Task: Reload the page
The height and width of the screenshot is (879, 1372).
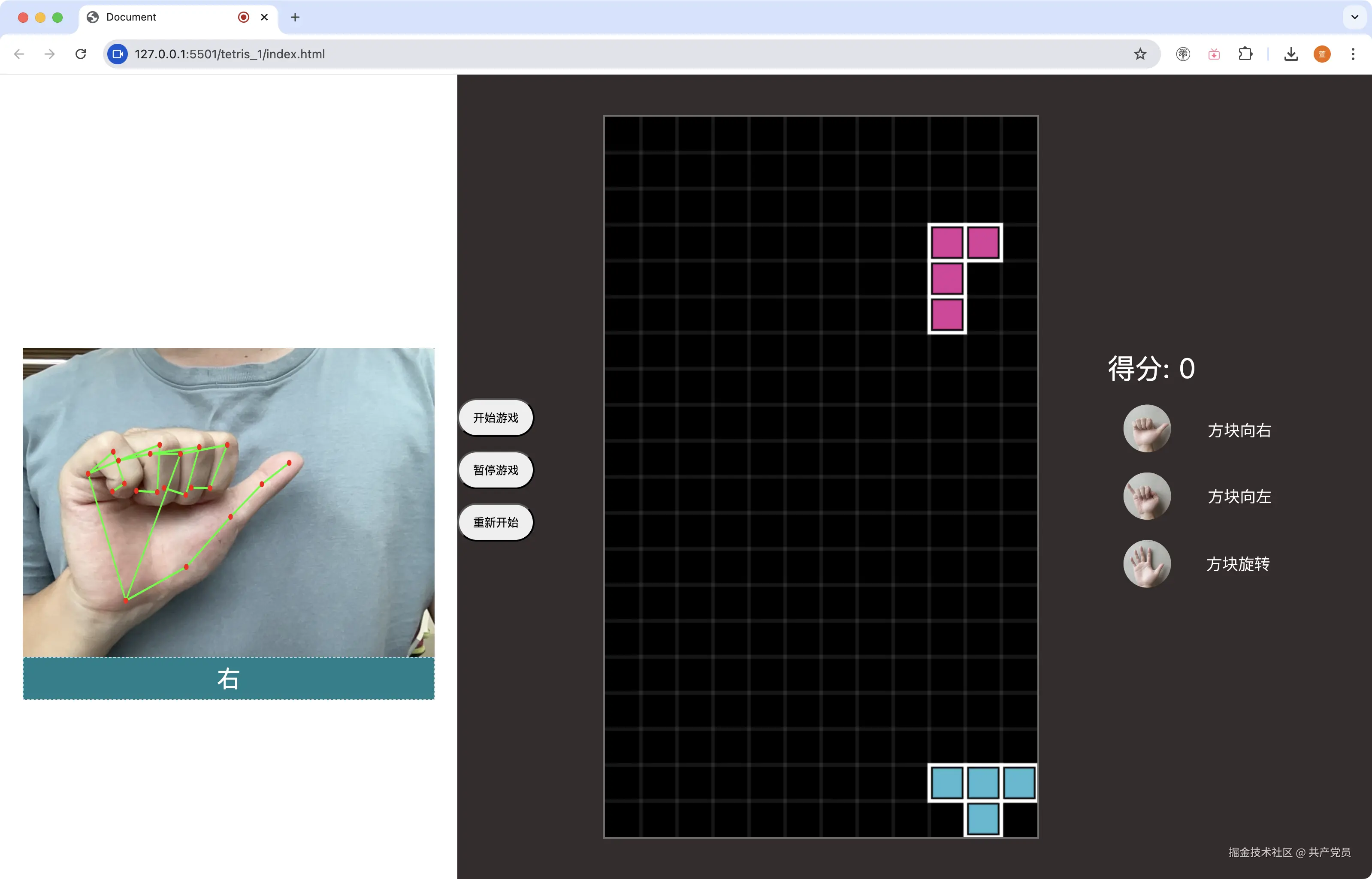Action: tap(81, 54)
